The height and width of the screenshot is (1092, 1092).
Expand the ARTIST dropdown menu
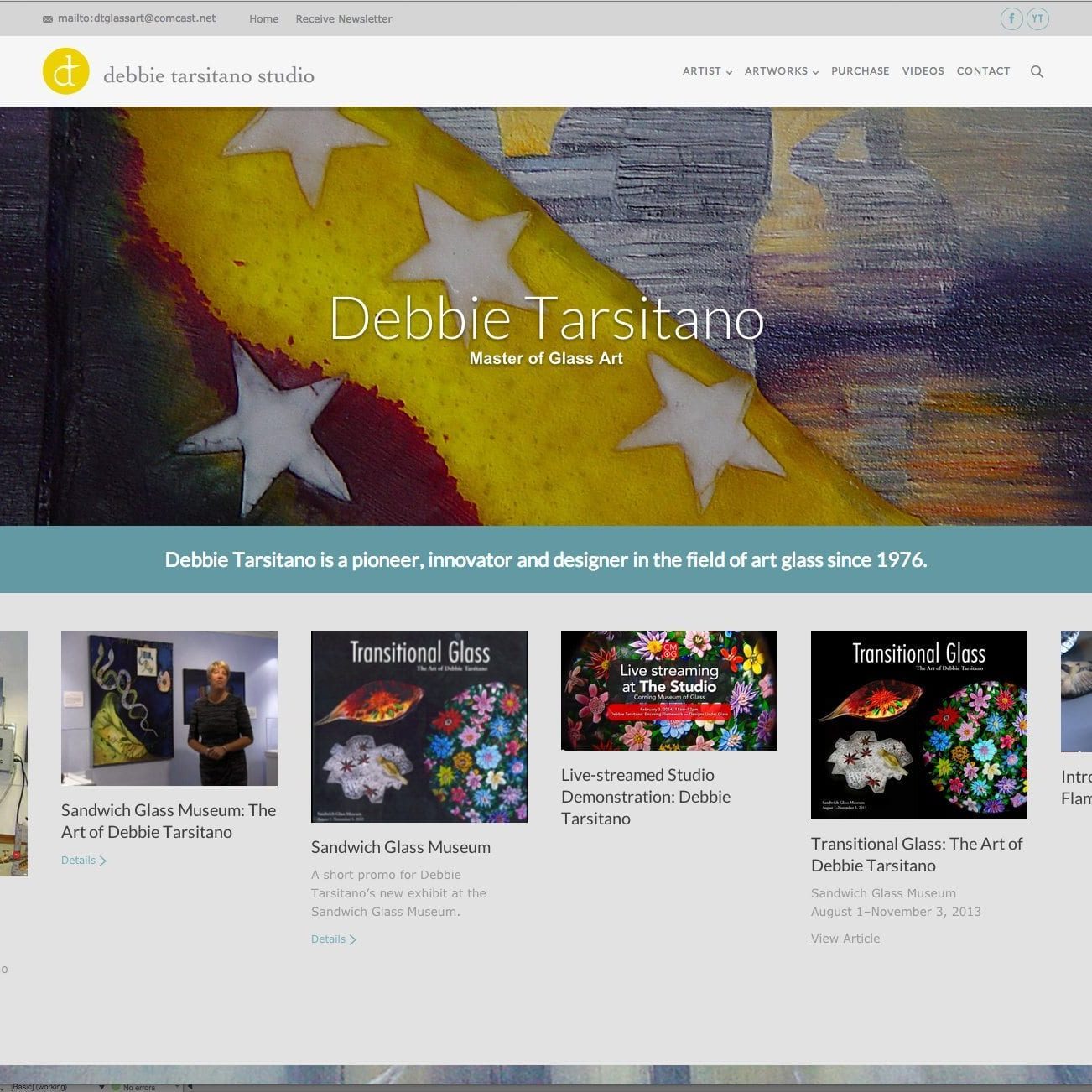(707, 71)
